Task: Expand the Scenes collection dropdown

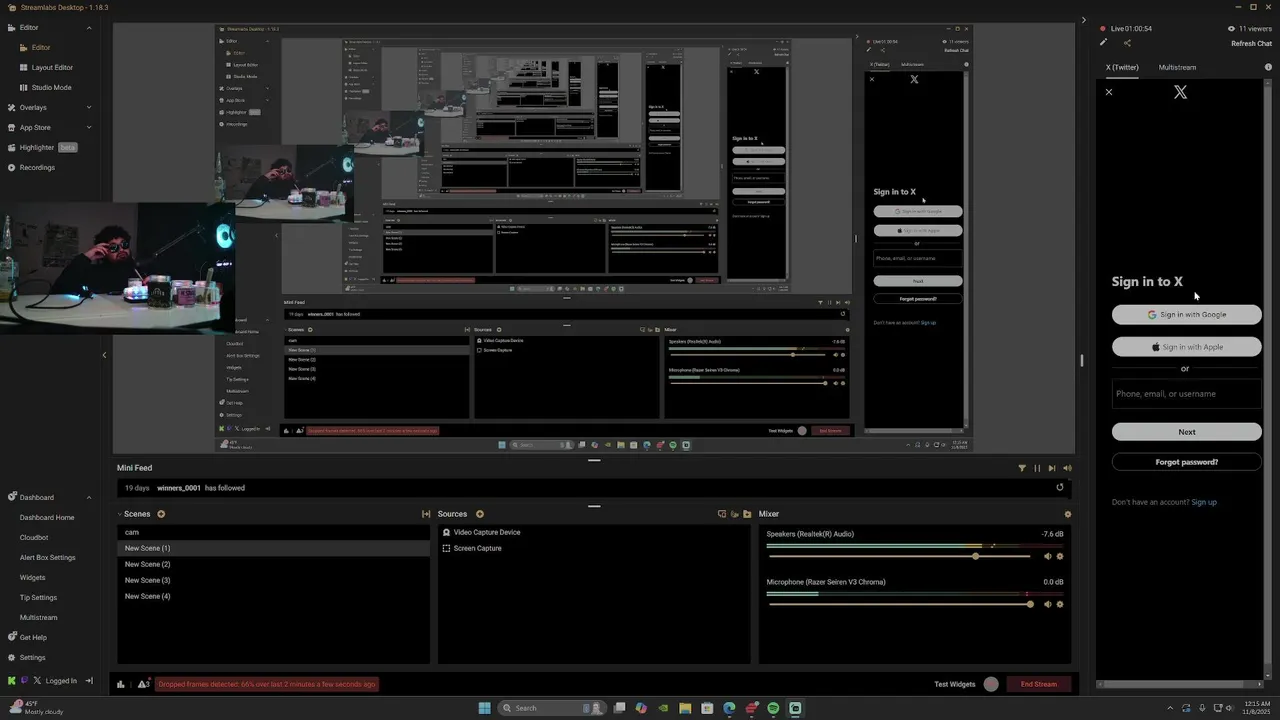Action: coord(120,514)
